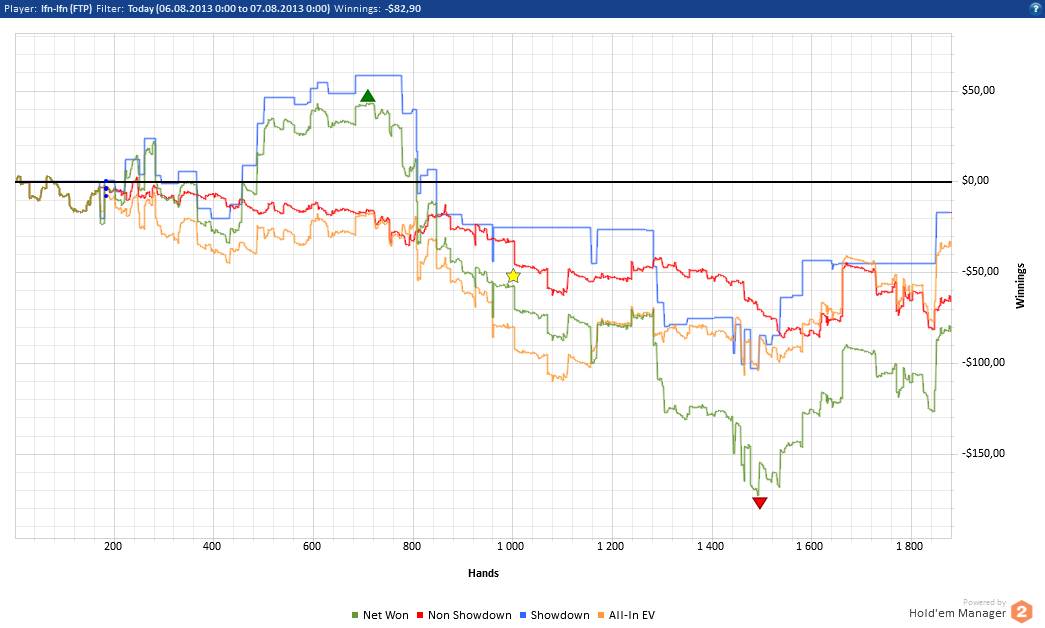The width and height of the screenshot is (1045, 628).
Task: Click the green upward triangle peak marker
Action: 368,97
